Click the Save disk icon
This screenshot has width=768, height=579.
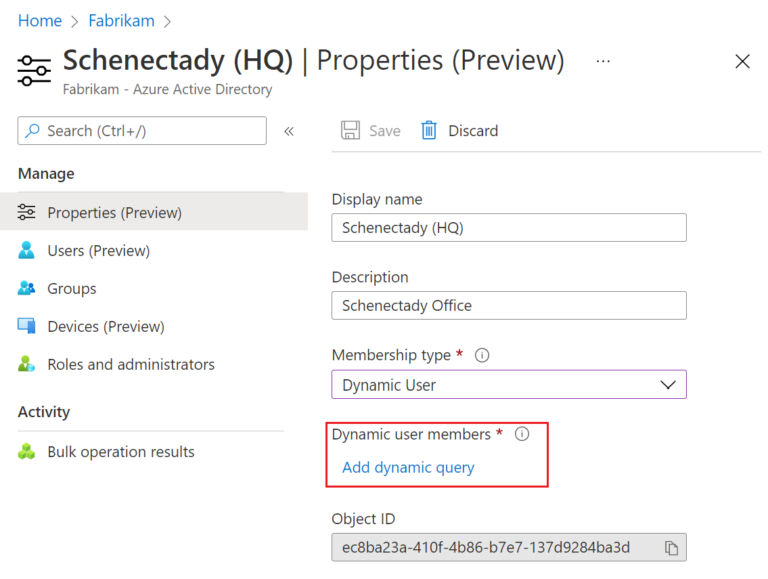[351, 131]
